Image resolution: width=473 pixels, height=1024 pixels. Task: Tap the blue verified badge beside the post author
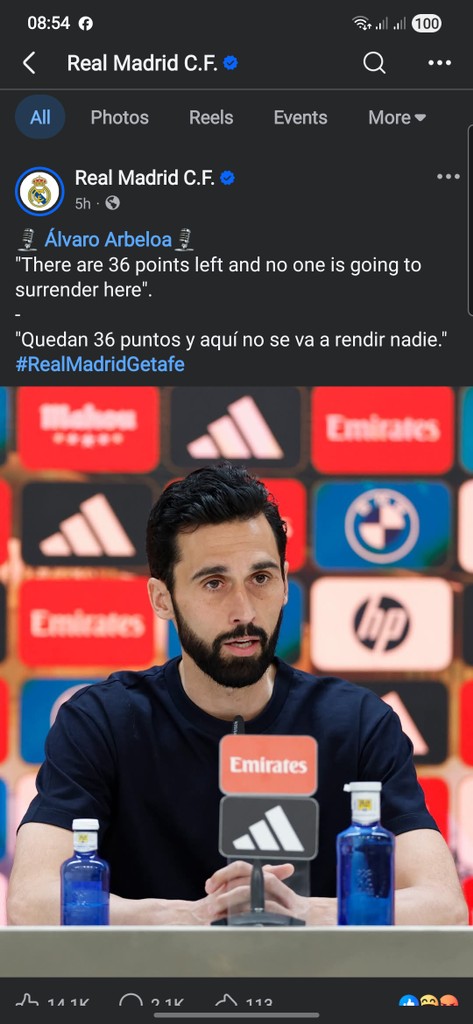pos(227,178)
